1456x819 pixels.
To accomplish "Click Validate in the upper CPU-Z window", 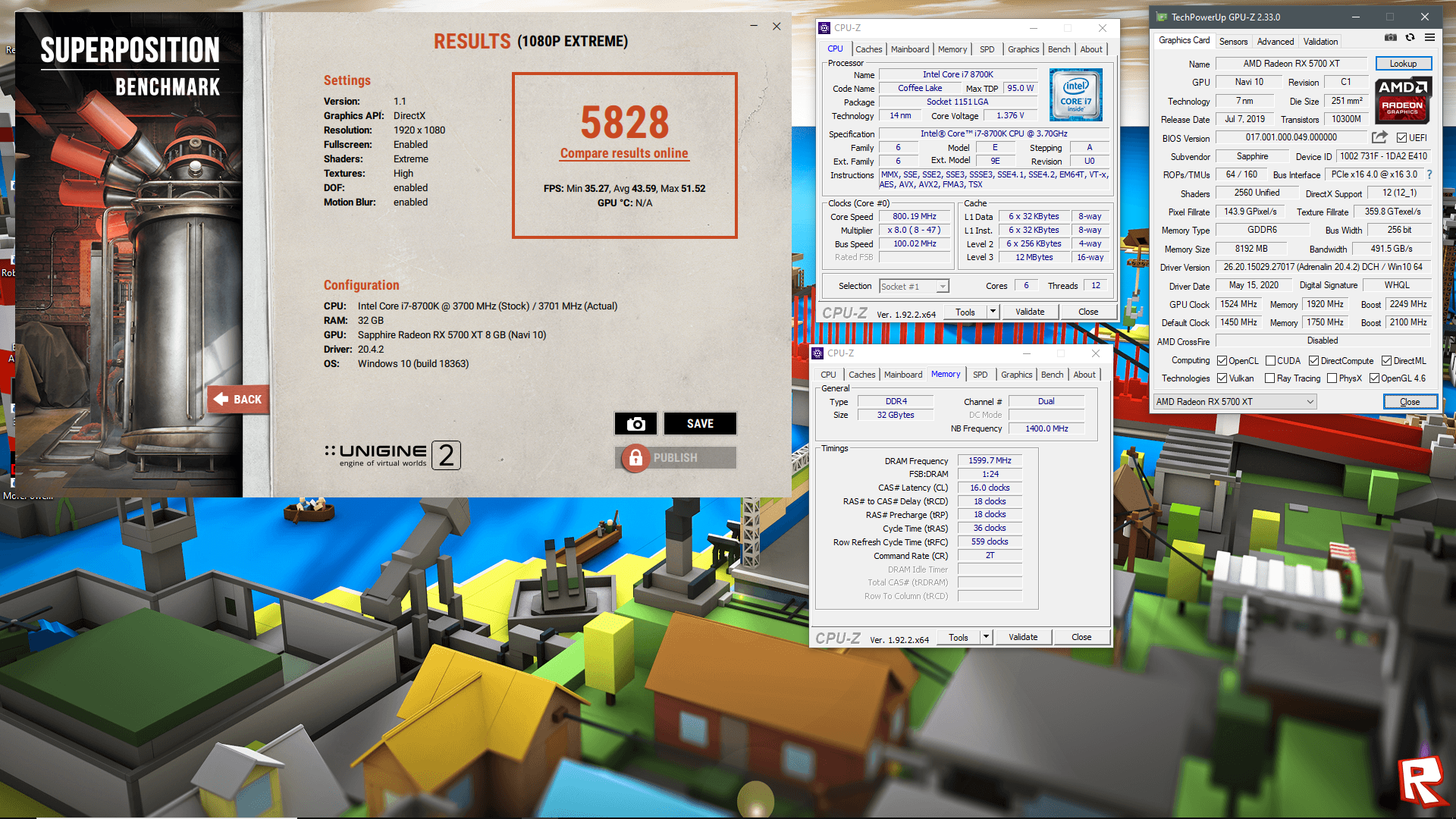I will coord(1029,312).
